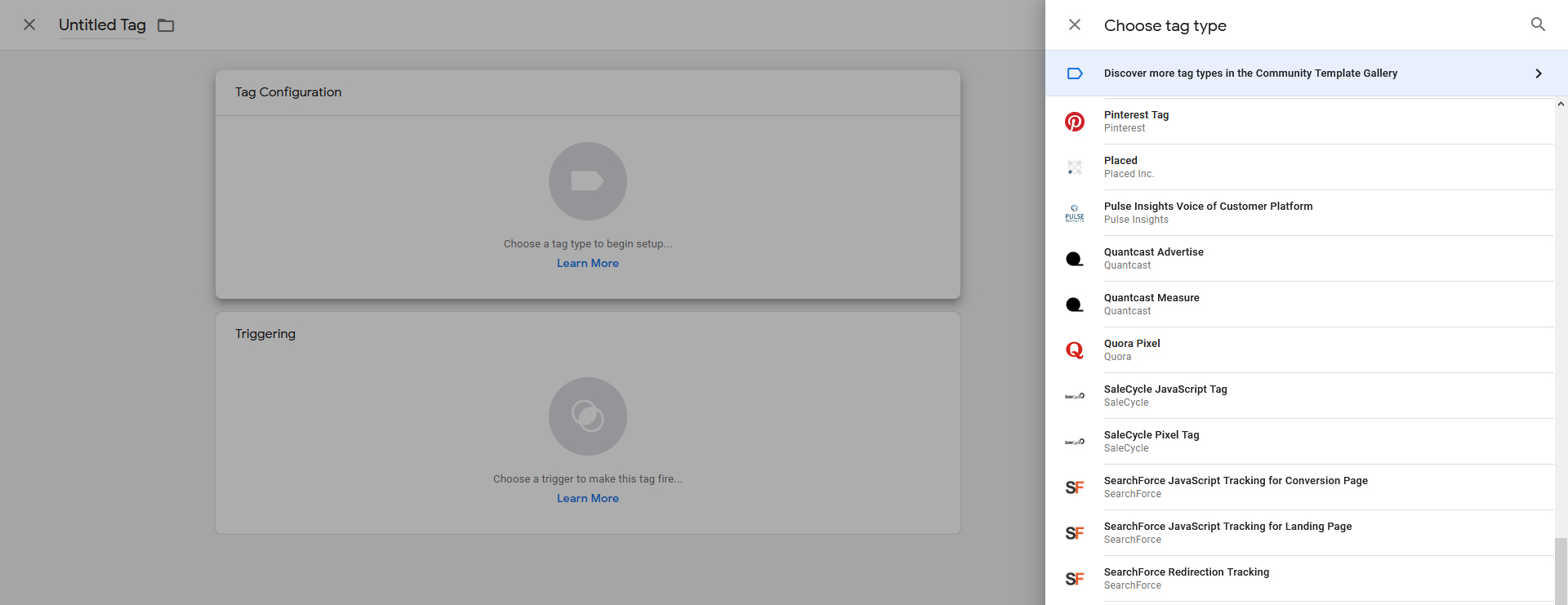The width and height of the screenshot is (1568, 605).
Task: Click the tag list scrollbar up arrow
Action: point(1561,105)
